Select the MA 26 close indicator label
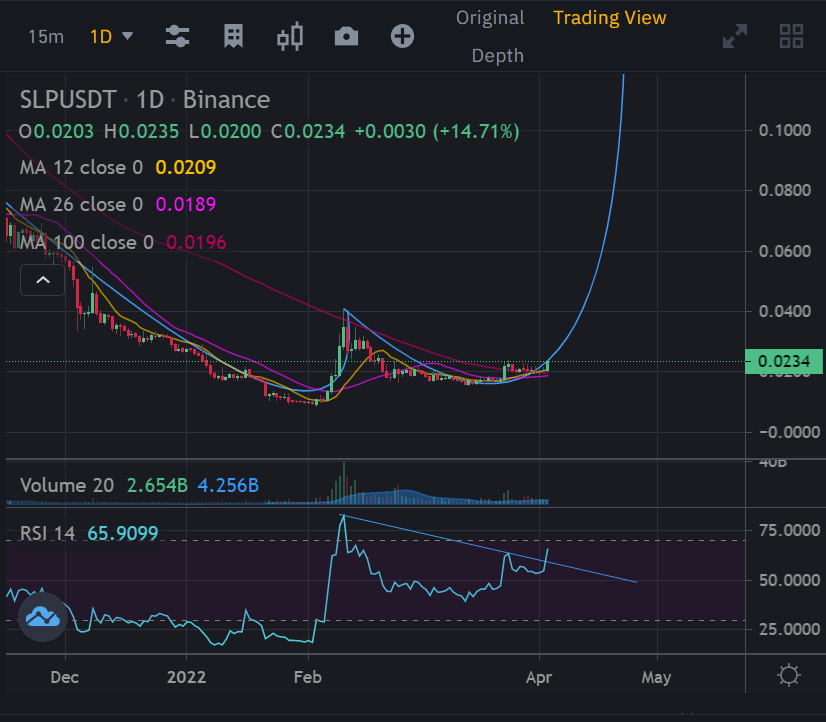 pos(81,204)
